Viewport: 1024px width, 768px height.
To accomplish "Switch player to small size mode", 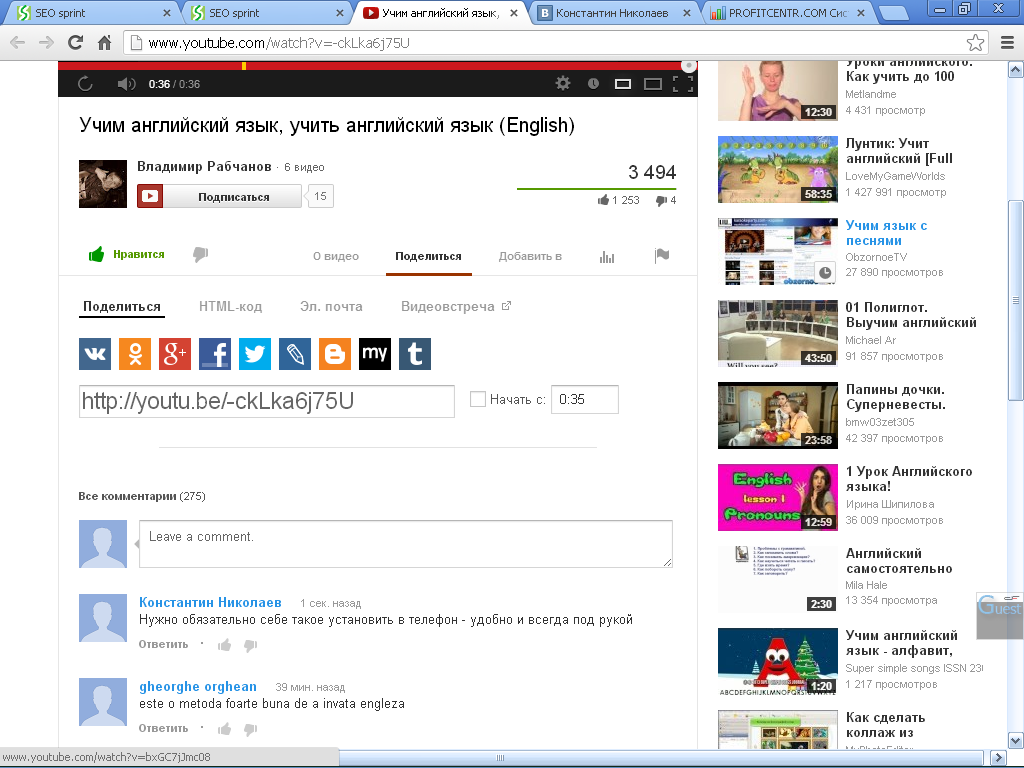I will pos(623,84).
